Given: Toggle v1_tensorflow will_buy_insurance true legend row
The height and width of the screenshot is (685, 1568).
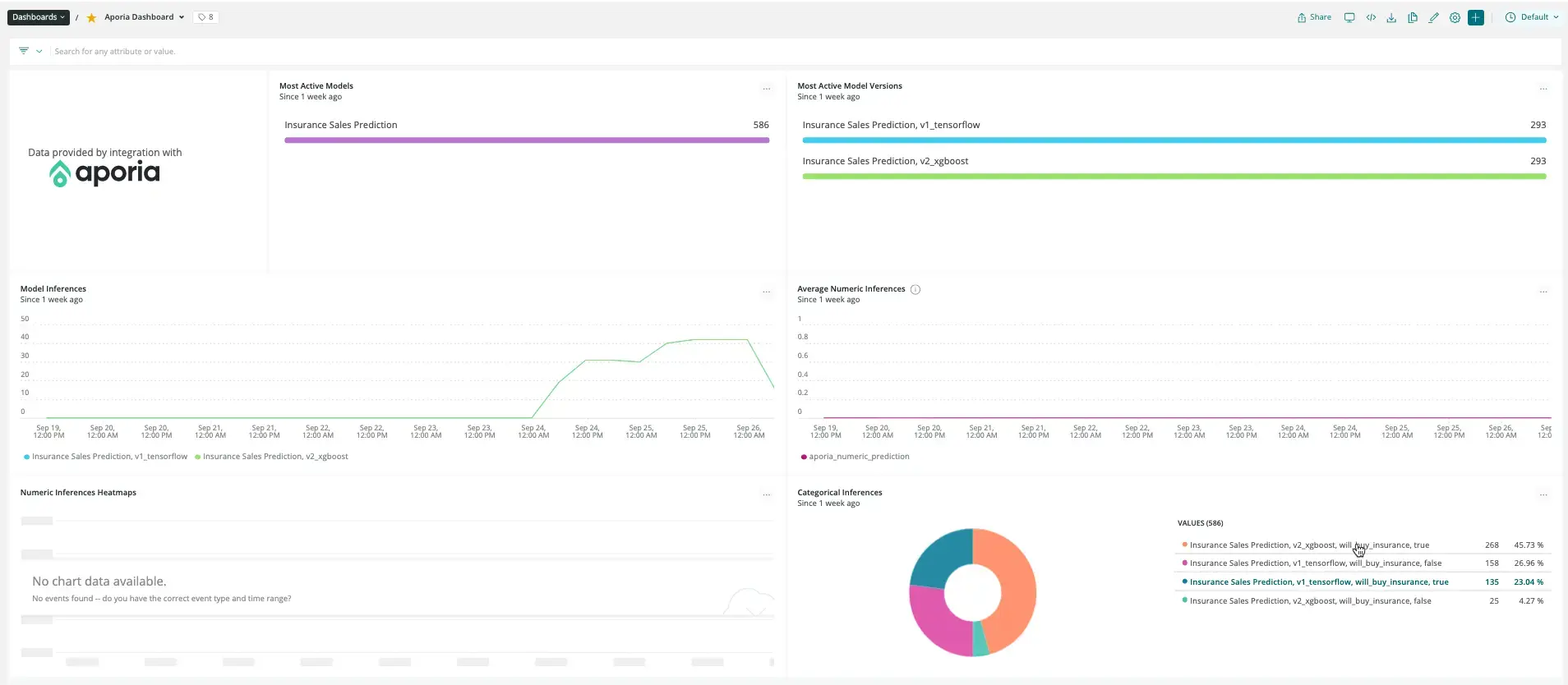Looking at the screenshot, I should point(1363,582).
